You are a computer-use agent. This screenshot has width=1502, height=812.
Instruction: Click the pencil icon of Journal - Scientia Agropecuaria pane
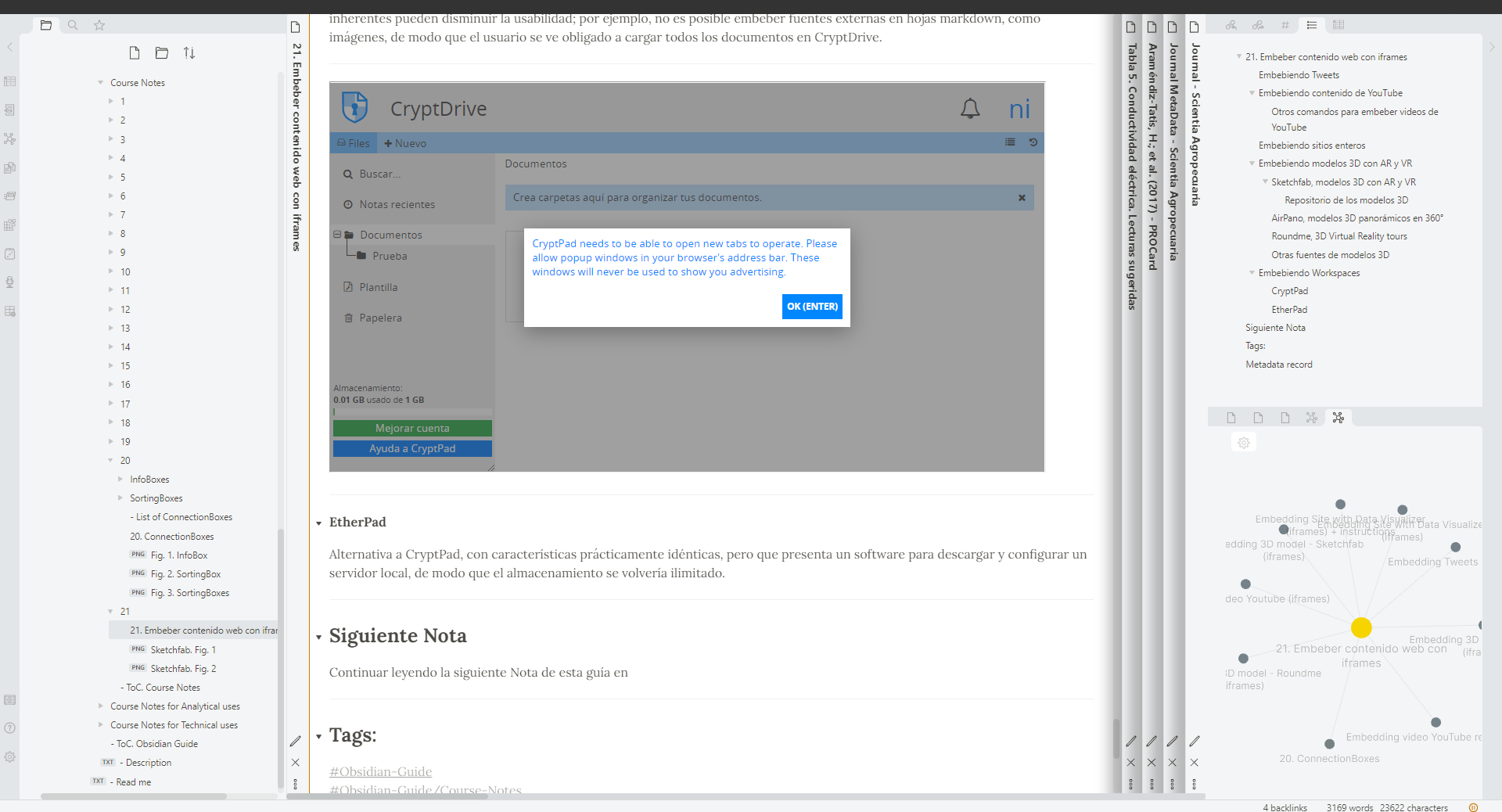click(x=1195, y=741)
